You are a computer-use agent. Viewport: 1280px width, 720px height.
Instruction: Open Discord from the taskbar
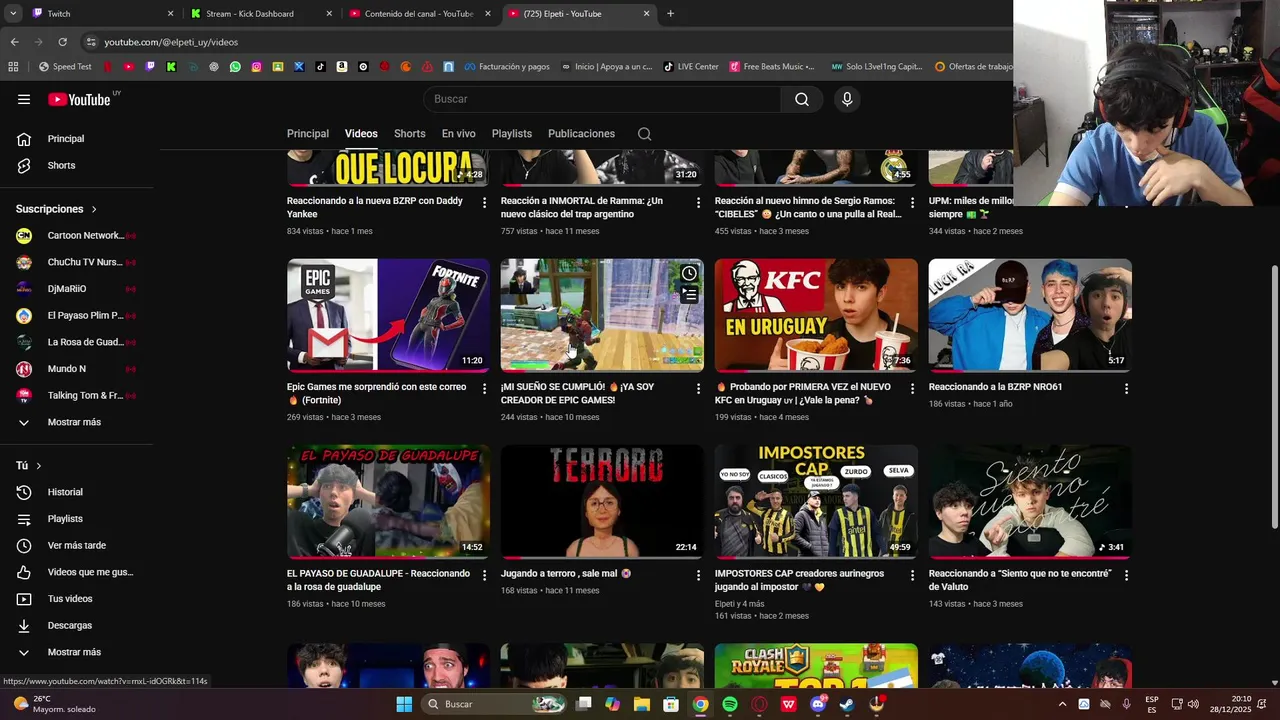tap(818, 704)
